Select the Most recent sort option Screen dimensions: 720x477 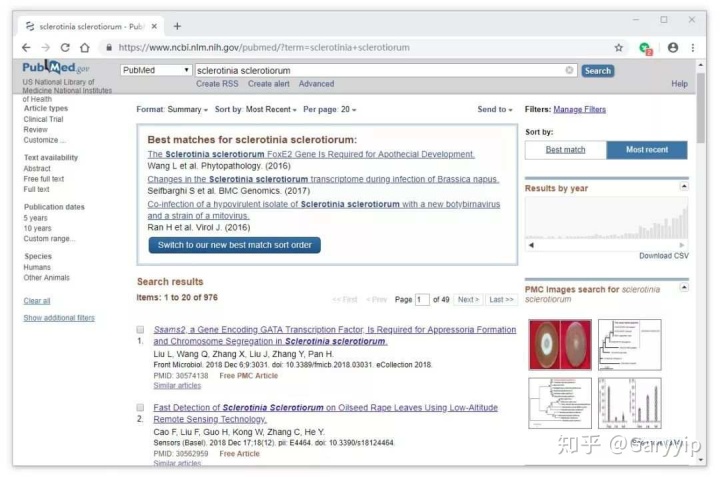(x=647, y=150)
